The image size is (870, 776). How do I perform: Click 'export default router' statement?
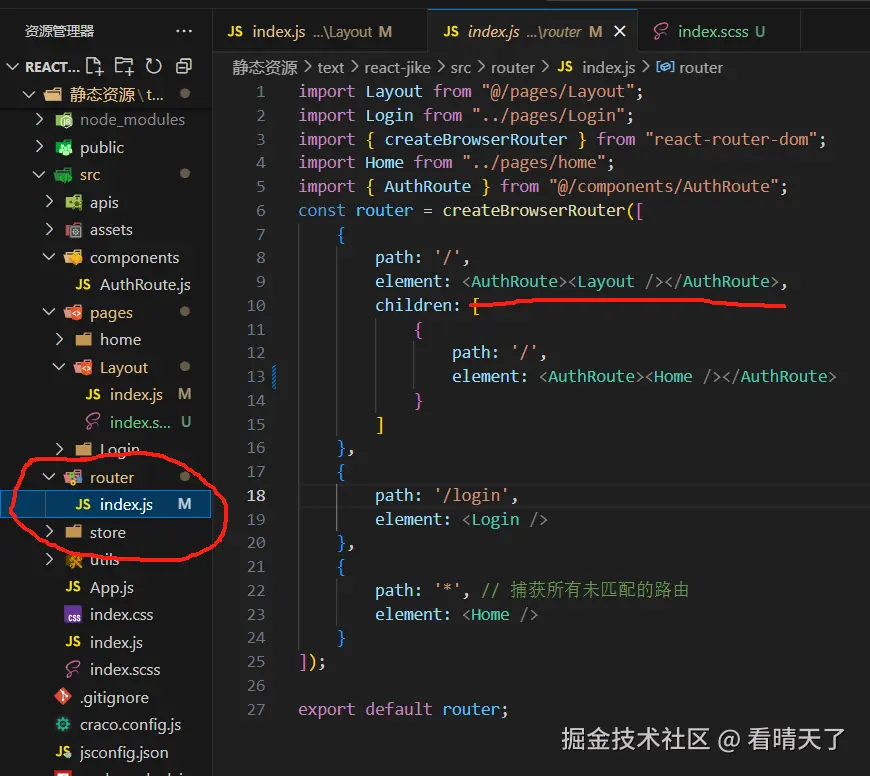pos(403,709)
